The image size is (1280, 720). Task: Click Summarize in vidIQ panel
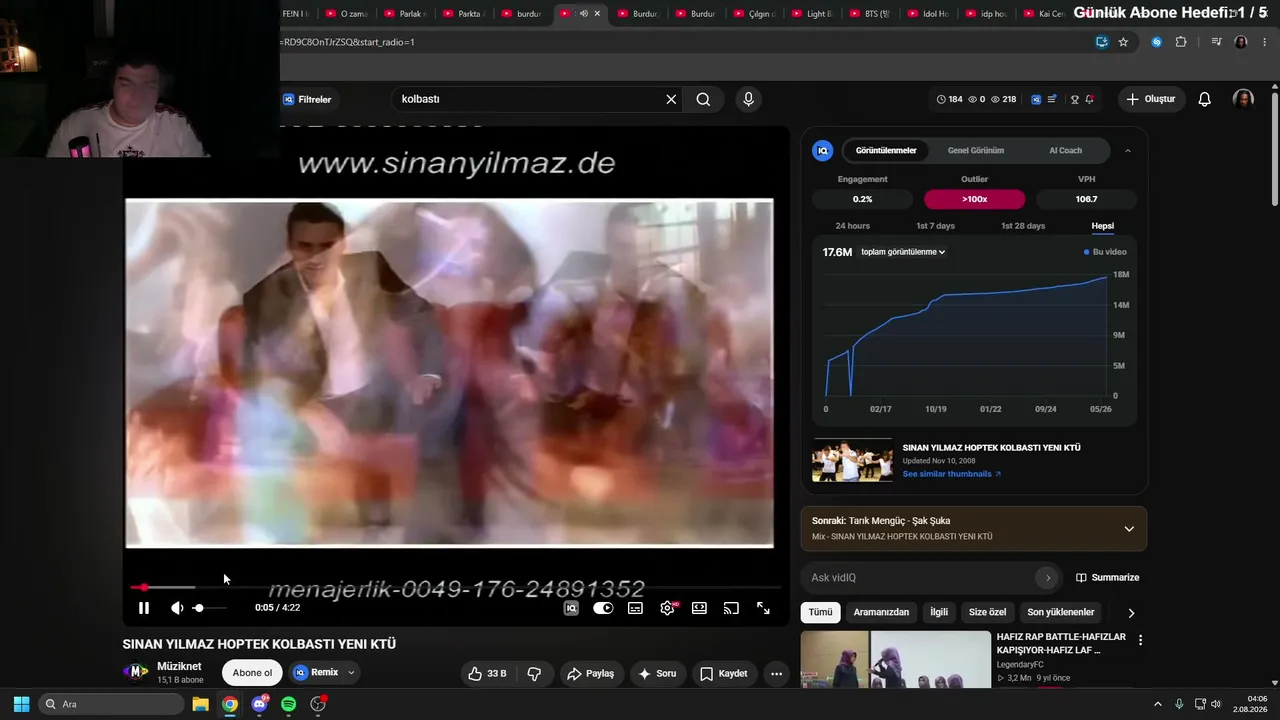1107,578
